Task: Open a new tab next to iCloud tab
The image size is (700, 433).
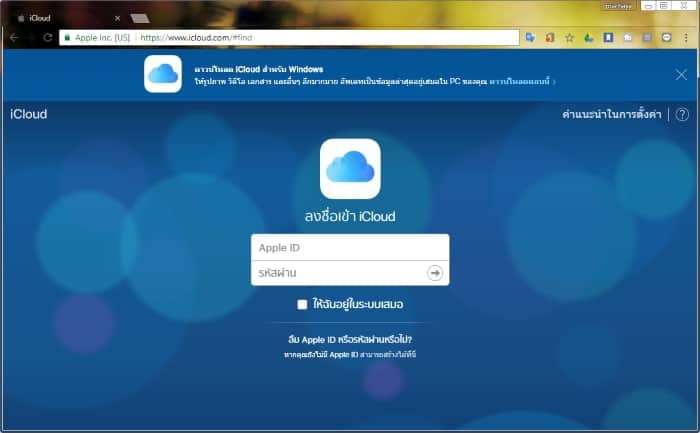Action: [x=140, y=17]
